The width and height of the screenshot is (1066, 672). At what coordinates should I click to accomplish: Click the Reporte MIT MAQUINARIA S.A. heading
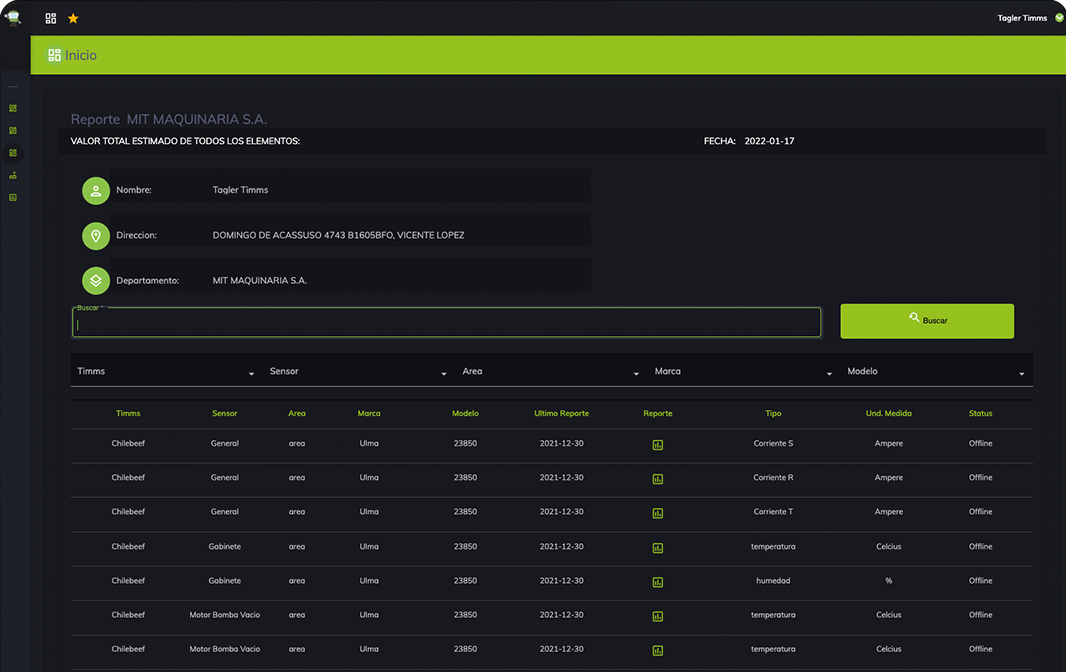pyautogui.click(x=169, y=119)
